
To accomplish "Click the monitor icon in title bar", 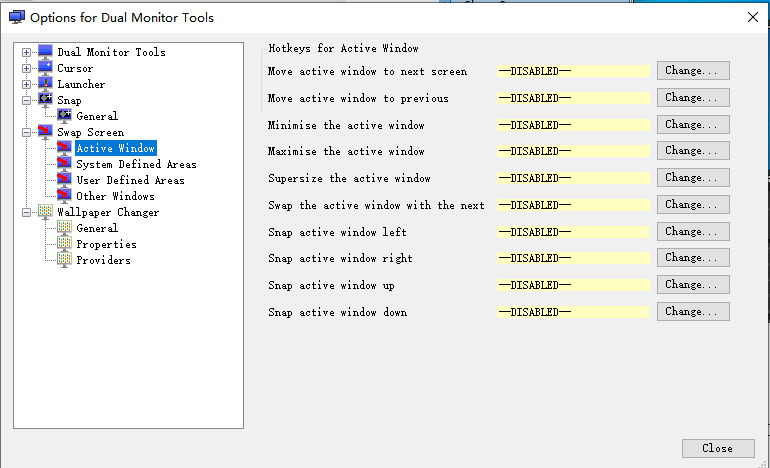I will click(x=17, y=17).
